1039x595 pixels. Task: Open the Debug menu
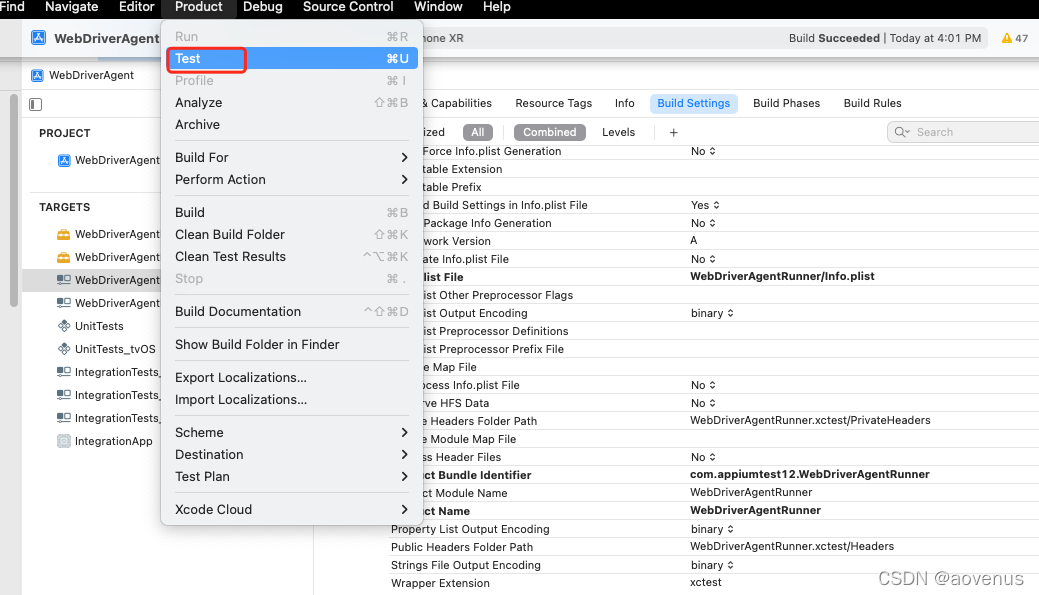[x=262, y=7]
